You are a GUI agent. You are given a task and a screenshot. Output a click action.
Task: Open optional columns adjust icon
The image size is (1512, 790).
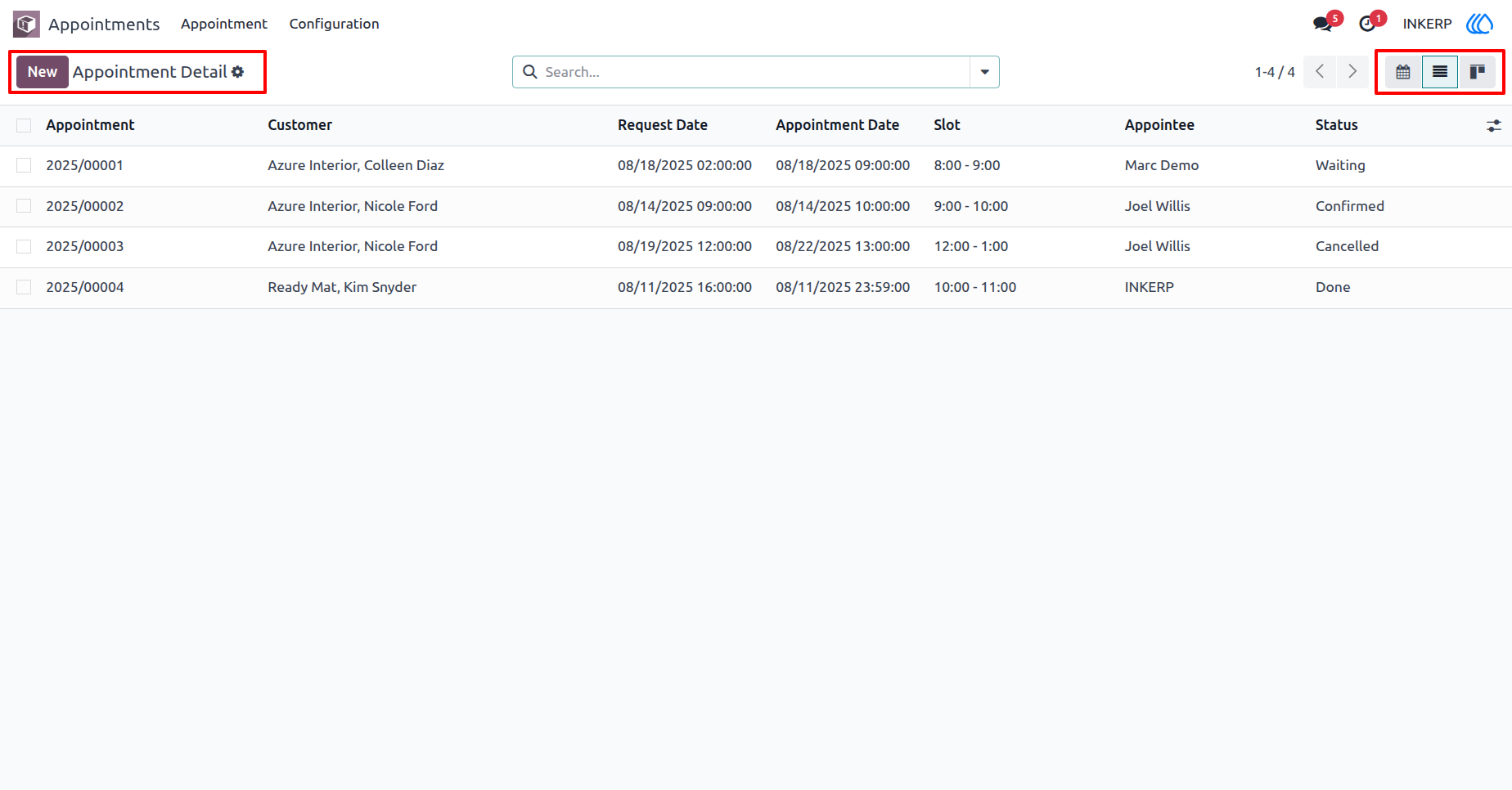[x=1494, y=126]
